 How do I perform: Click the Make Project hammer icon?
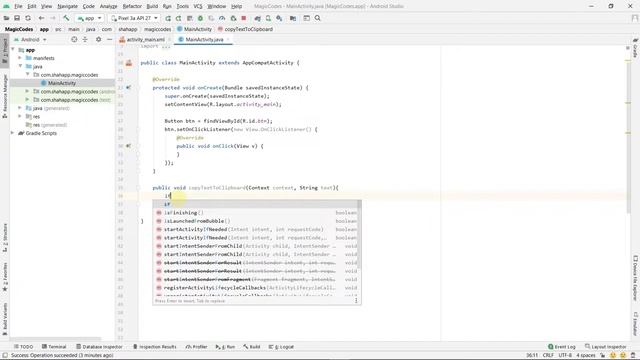66,18
